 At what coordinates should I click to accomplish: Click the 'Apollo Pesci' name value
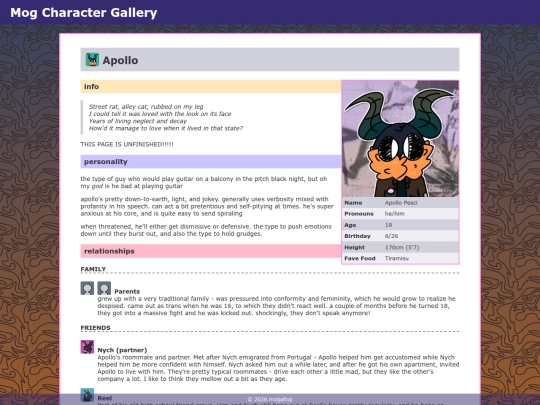pyautogui.click(x=401, y=203)
